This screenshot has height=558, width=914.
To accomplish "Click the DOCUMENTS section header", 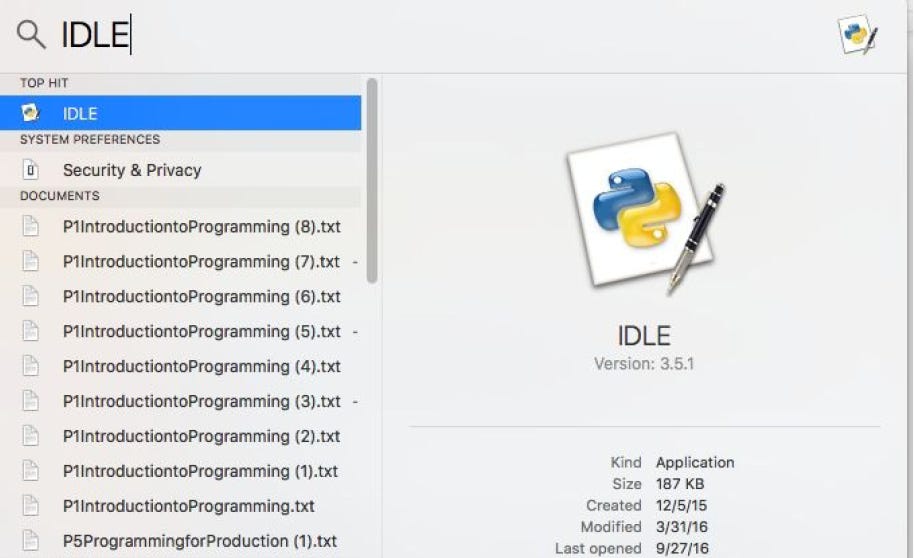I will 59,196.
